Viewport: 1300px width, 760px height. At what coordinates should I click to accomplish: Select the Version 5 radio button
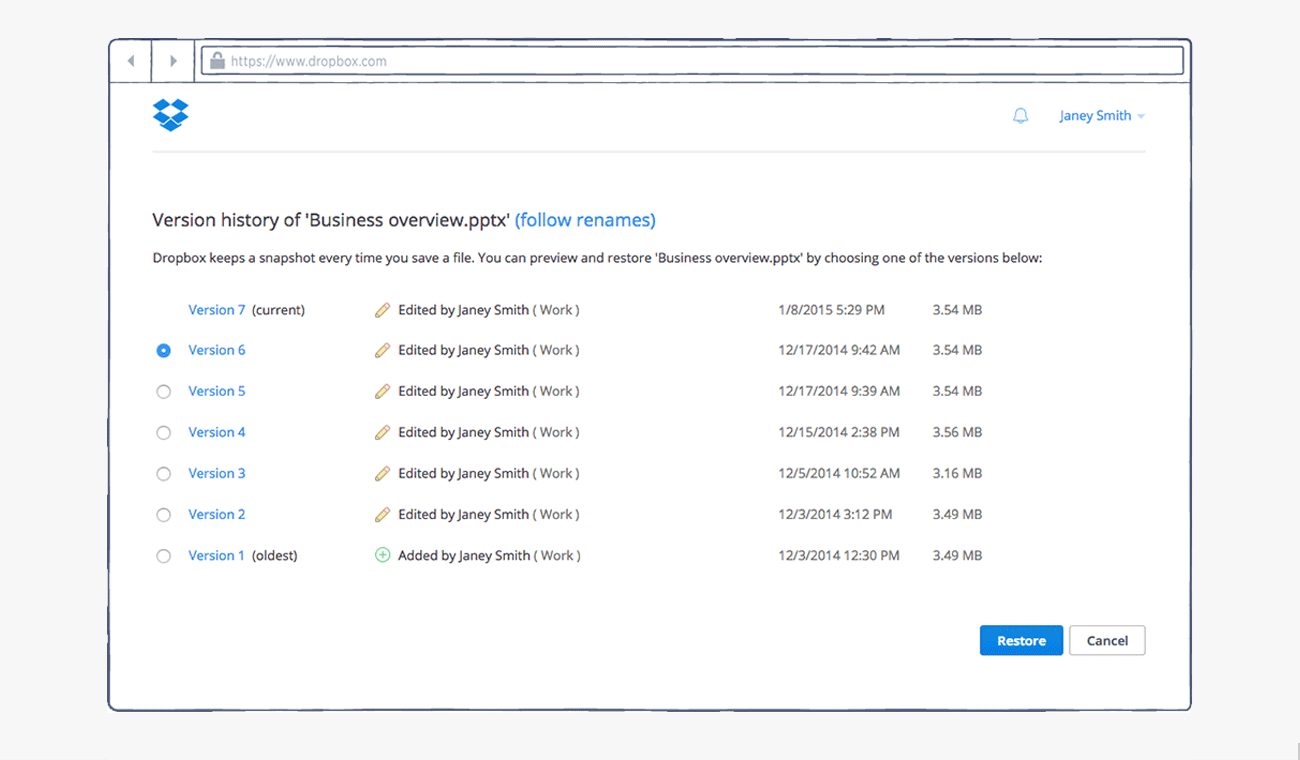coord(164,392)
